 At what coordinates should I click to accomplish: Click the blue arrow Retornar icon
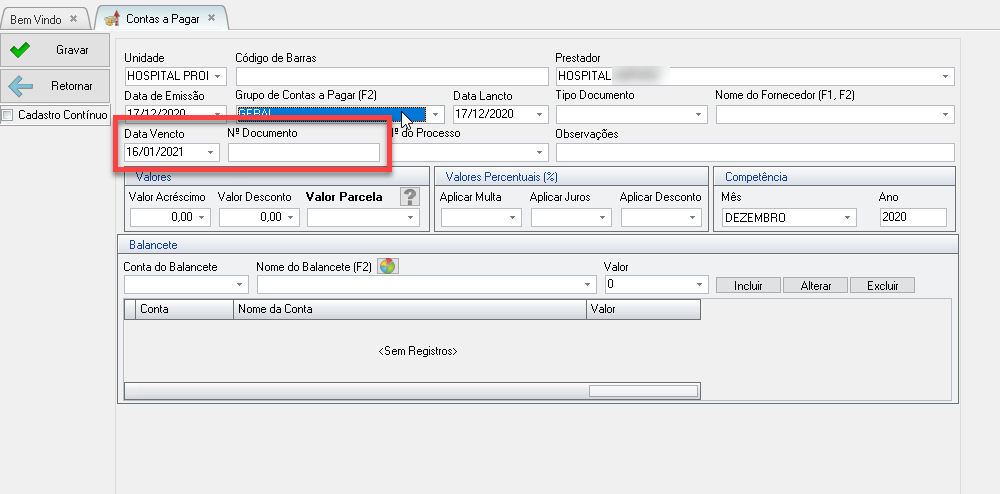point(20,86)
